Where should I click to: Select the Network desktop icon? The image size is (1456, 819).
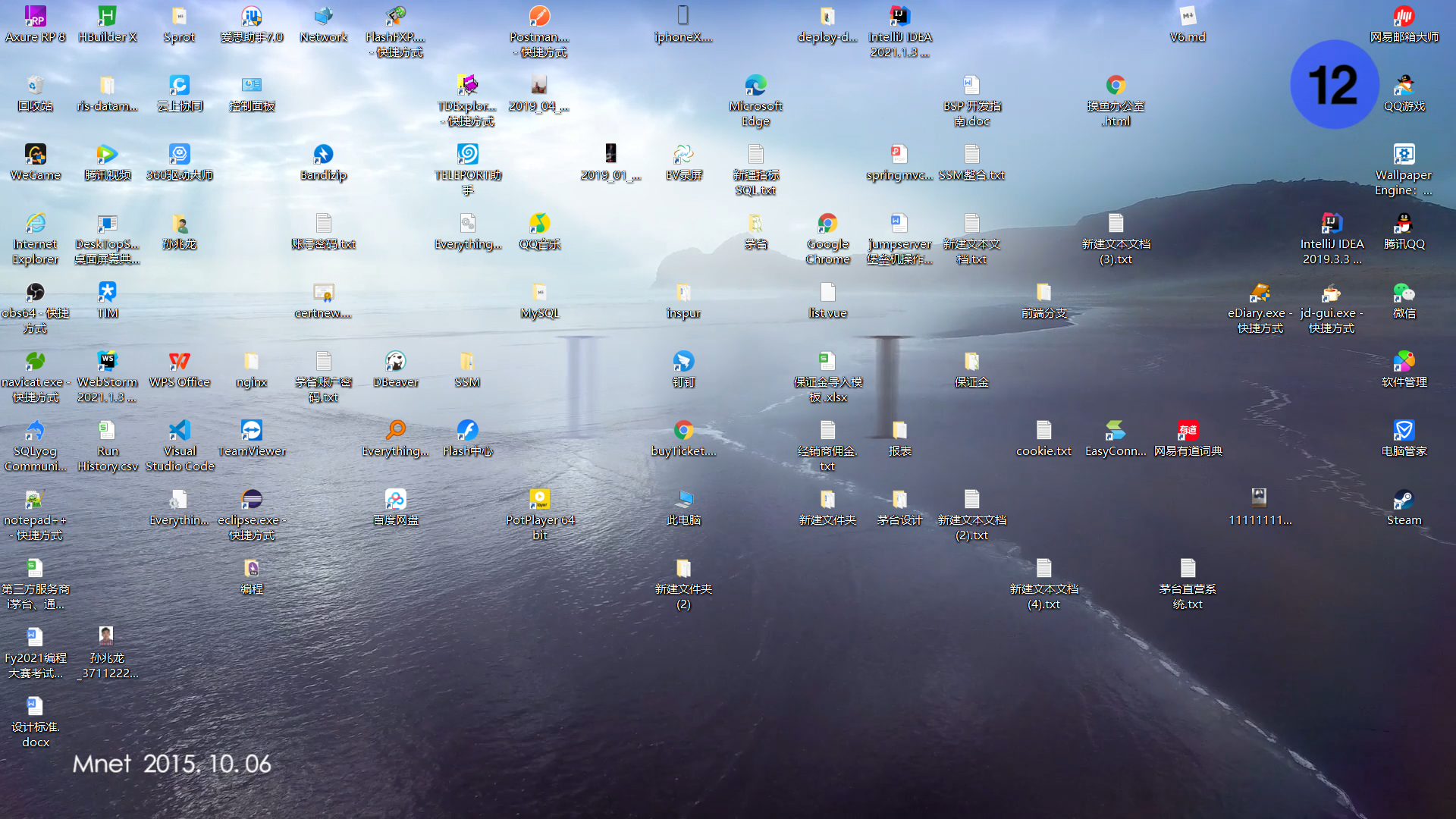(324, 25)
